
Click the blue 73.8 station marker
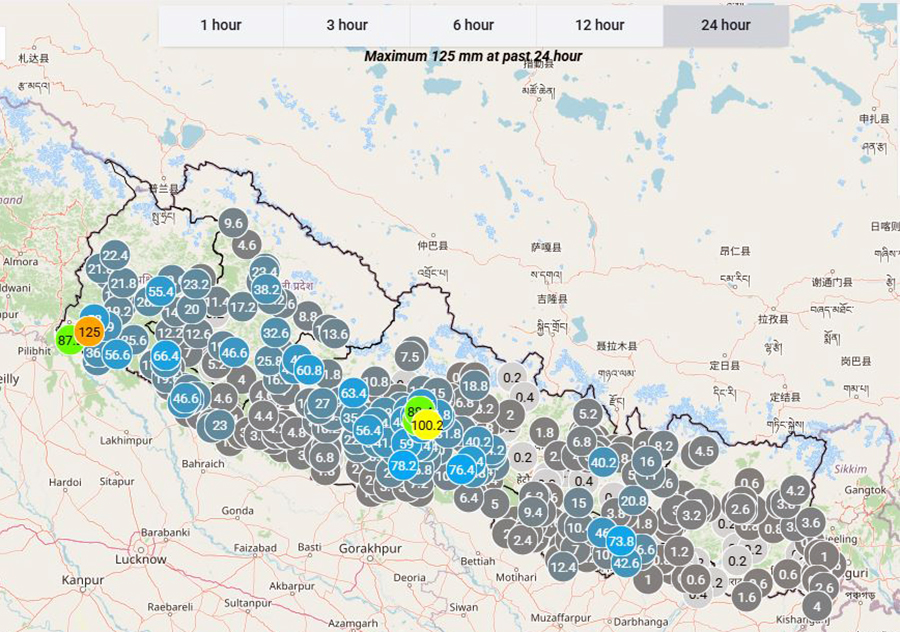(x=621, y=541)
